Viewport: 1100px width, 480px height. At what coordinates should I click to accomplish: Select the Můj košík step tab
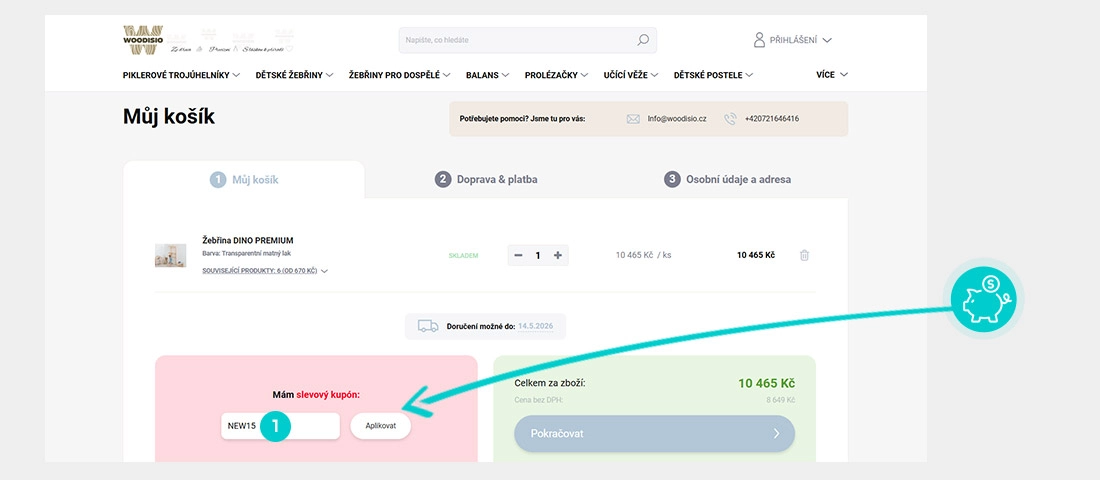(x=244, y=180)
